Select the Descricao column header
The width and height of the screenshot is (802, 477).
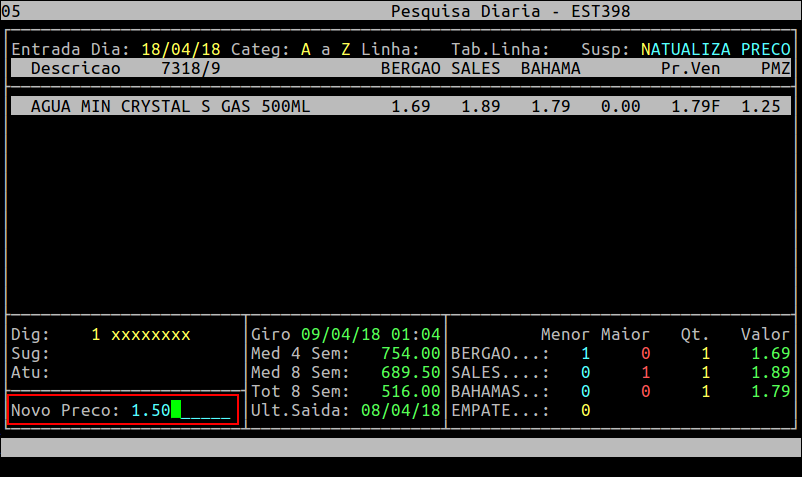(x=75, y=68)
